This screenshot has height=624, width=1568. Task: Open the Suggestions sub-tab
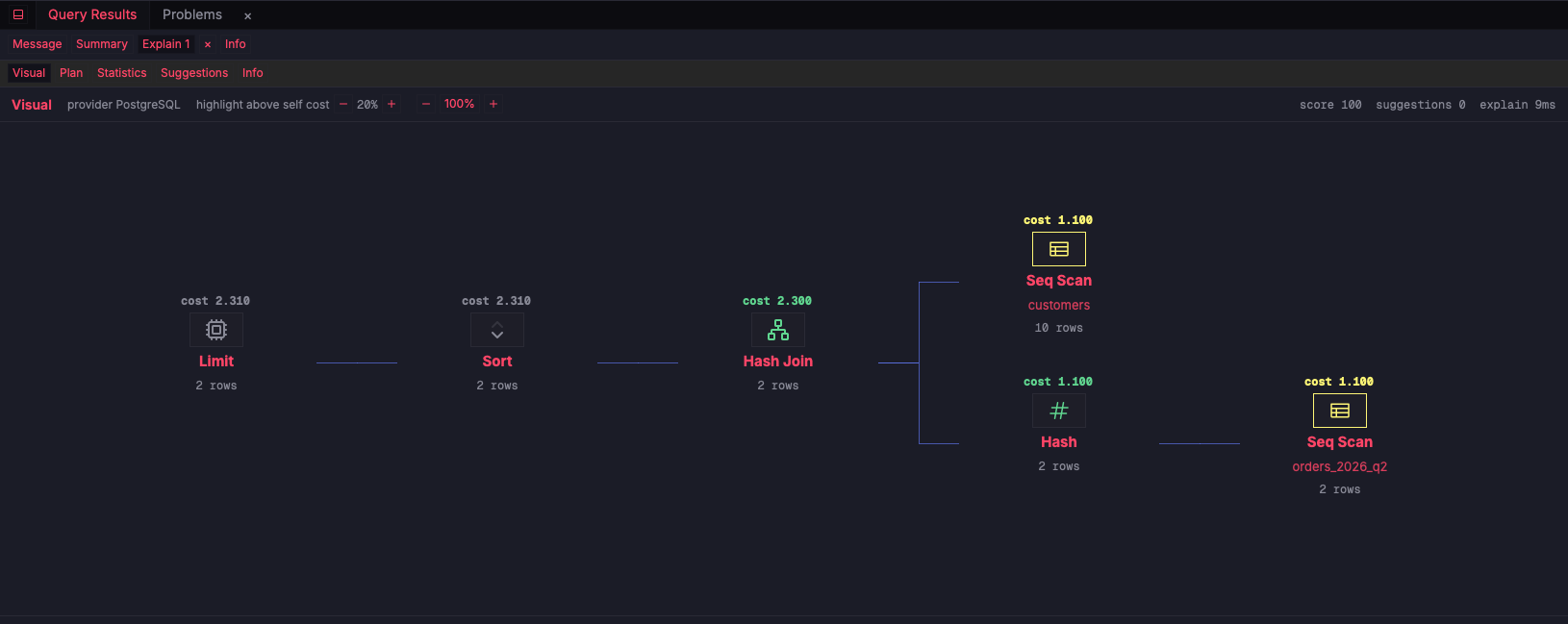(x=194, y=73)
